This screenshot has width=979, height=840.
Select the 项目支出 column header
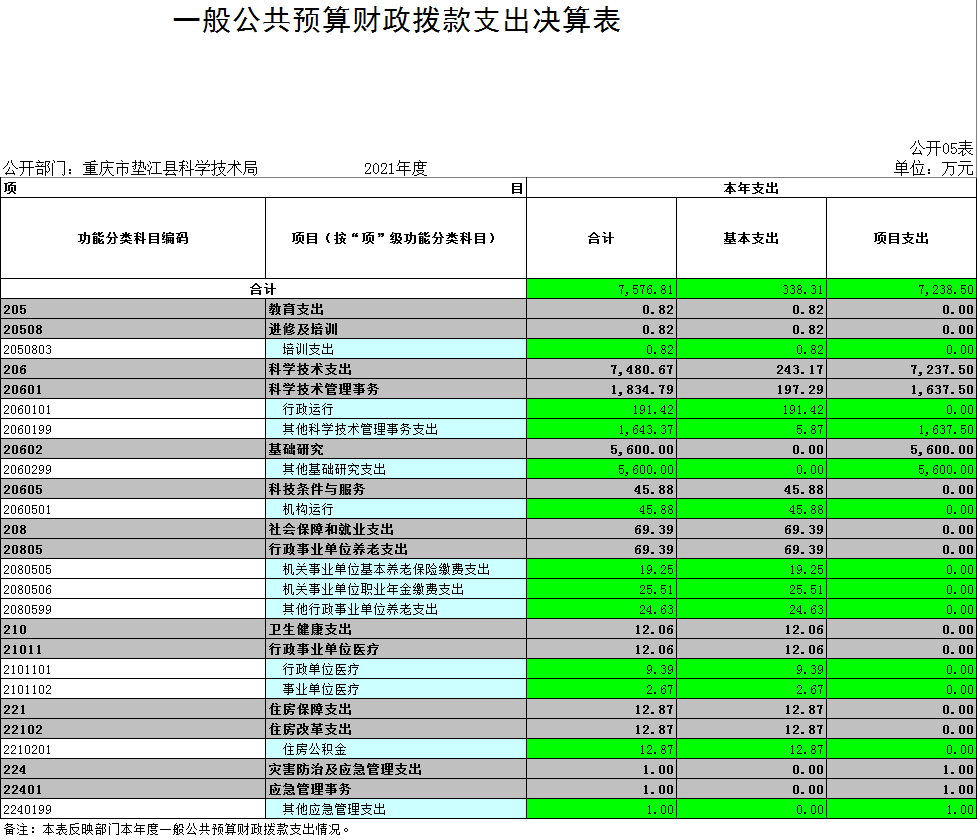click(901, 238)
